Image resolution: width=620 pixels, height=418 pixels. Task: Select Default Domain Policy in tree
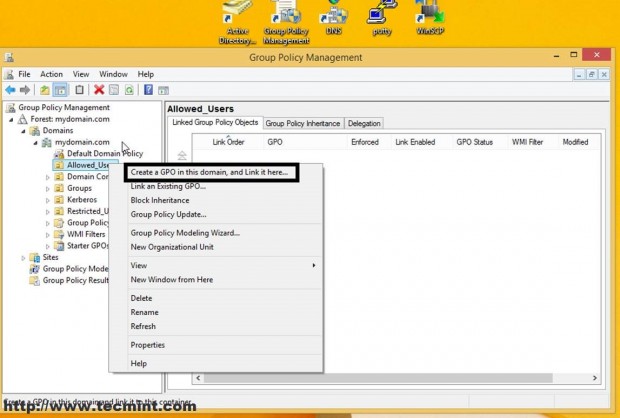(x=105, y=153)
